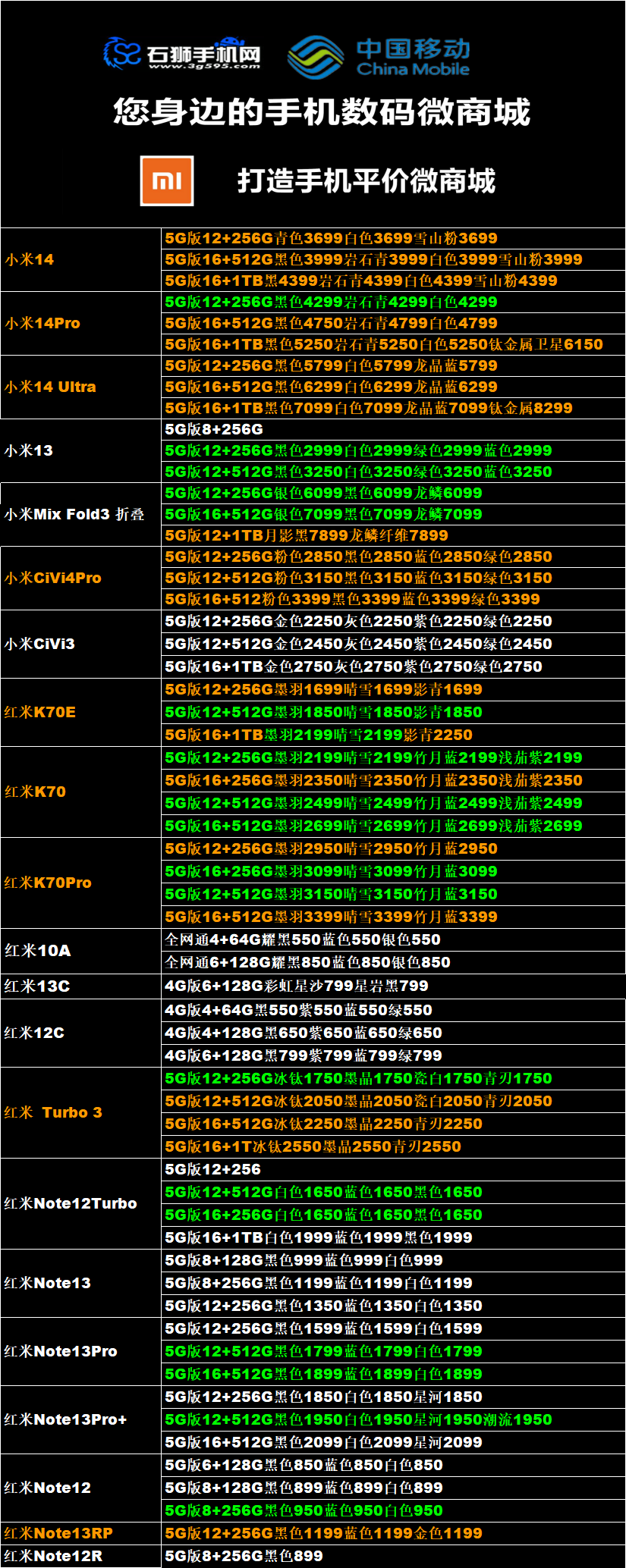This screenshot has width=626, height=1568.
Task: Click the 石狮手机网 blue dragon logo
Action: click(122, 53)
